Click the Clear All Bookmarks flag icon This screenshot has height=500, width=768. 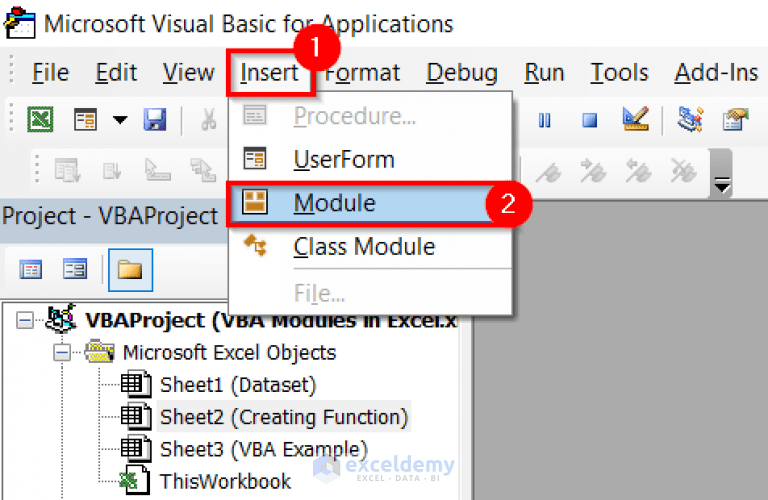tap(683, 171)
